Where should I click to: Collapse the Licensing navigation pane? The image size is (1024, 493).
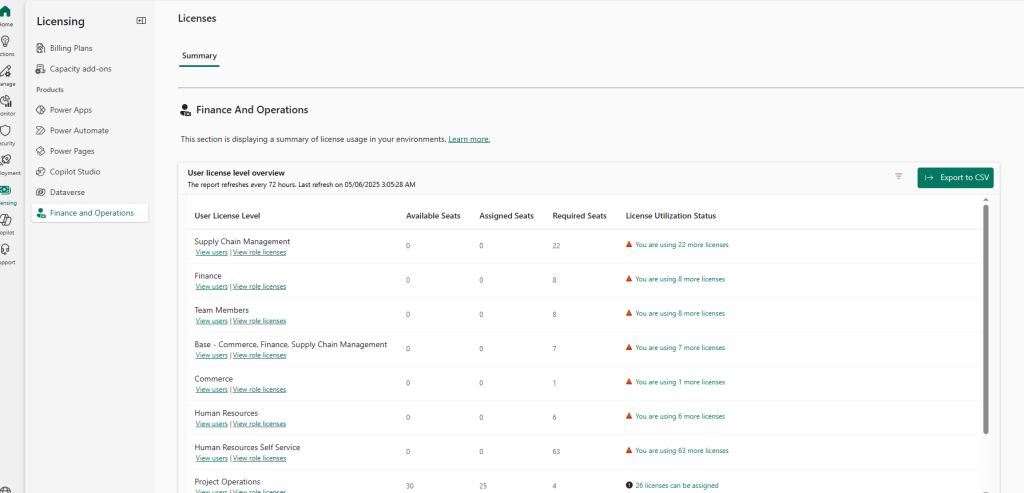point(141,21)
